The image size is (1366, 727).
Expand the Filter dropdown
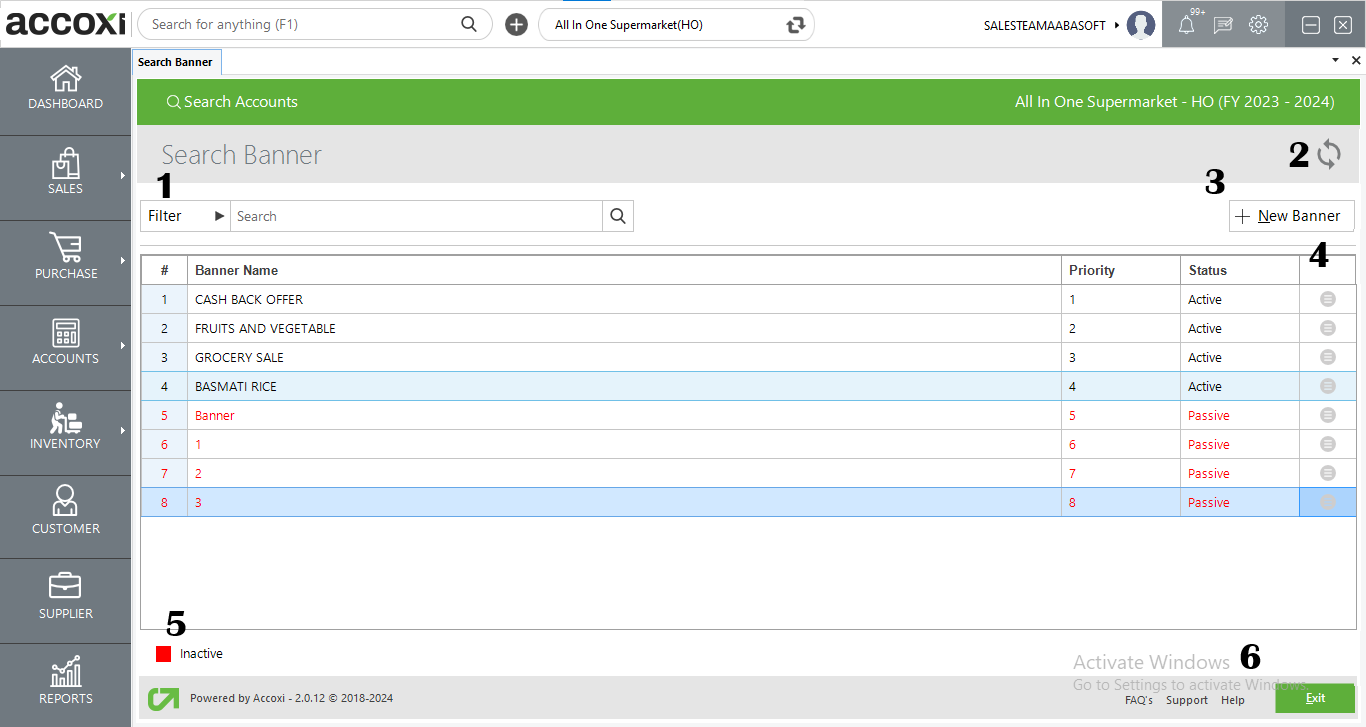185,215
